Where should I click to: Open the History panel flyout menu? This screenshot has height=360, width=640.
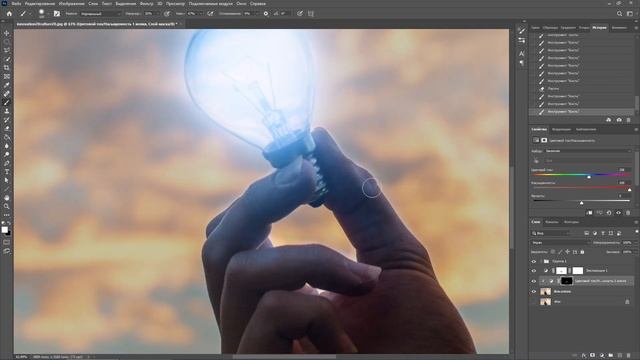[636, 28]
